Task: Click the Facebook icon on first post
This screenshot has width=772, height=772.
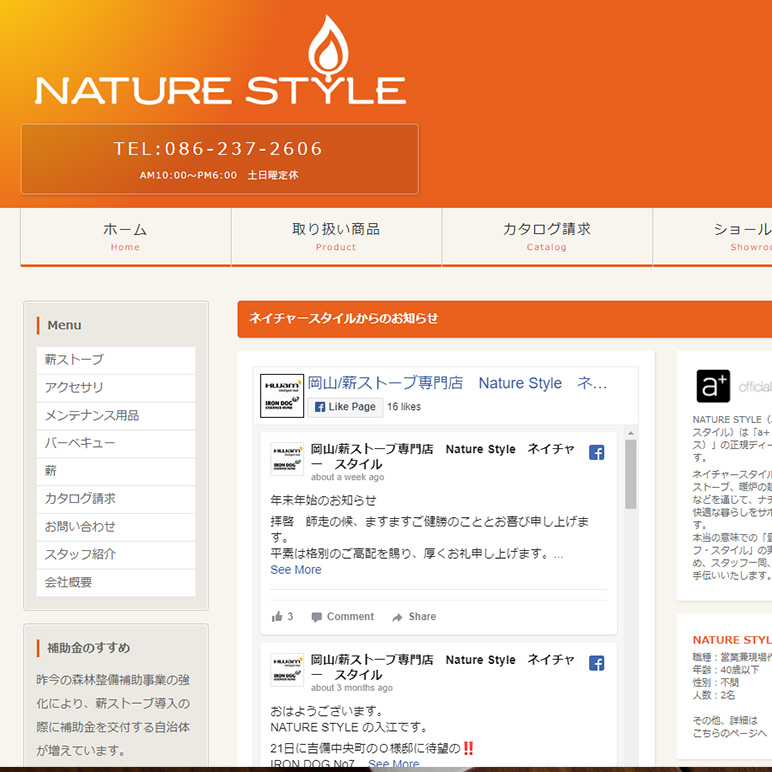Action: [596, 452]
